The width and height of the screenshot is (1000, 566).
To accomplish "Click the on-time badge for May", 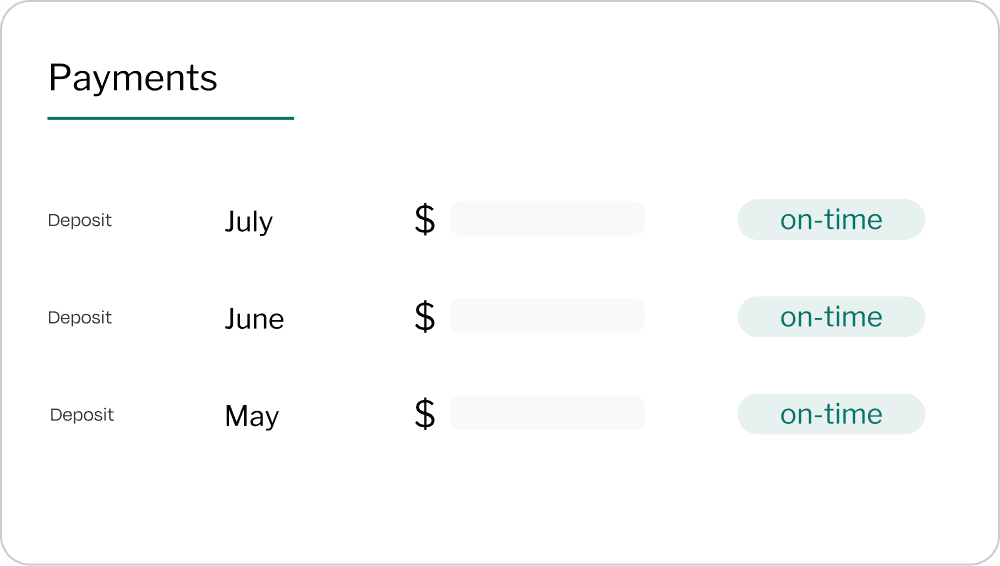I will coord(831,413).
